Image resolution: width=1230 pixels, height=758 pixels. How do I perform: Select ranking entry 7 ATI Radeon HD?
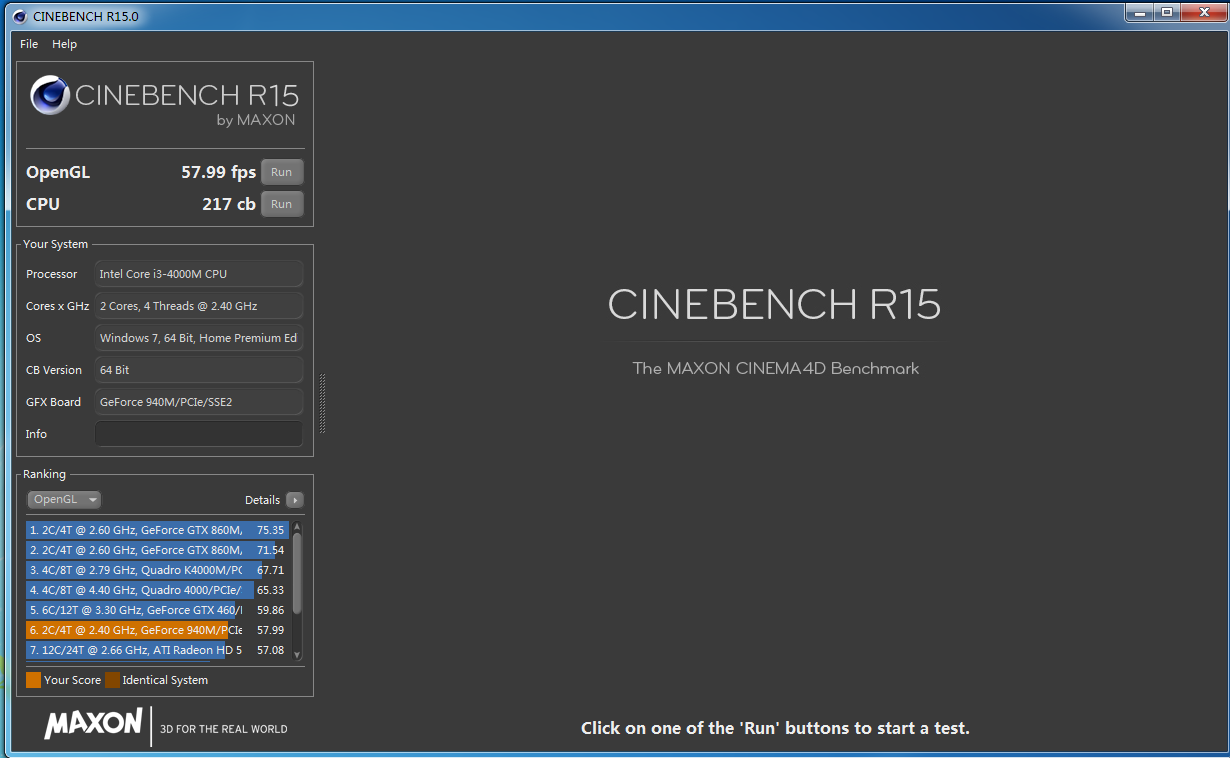pyautogui.click(x=157, y=650)
